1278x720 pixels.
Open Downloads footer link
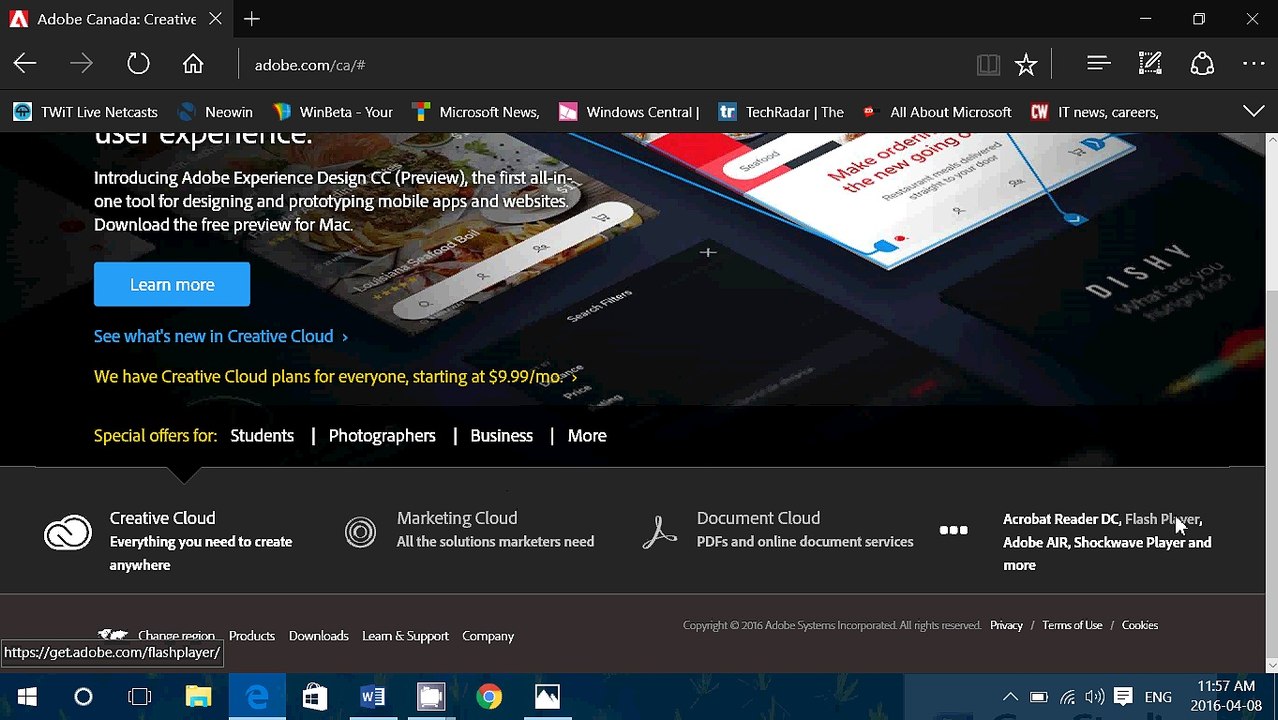(x=318, y=636)
